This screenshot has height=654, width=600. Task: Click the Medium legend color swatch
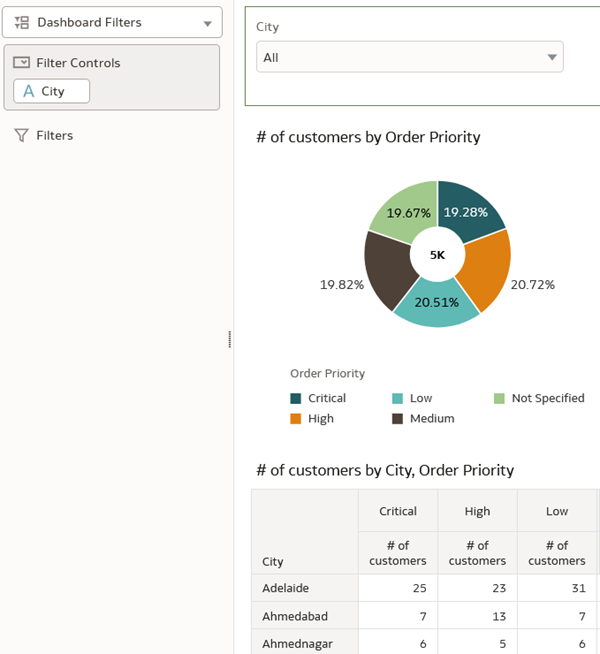pos(397,418)
